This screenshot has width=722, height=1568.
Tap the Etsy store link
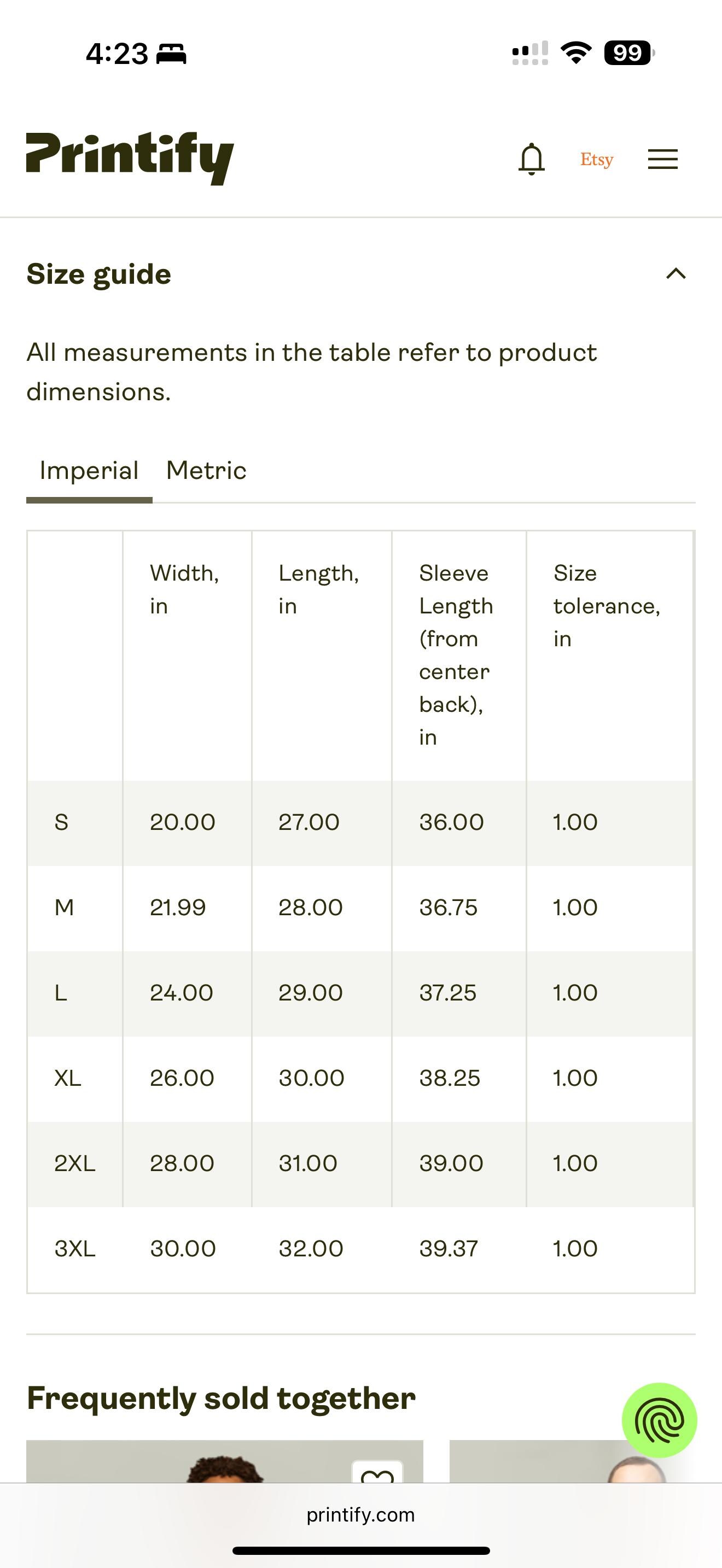(597, 160)
